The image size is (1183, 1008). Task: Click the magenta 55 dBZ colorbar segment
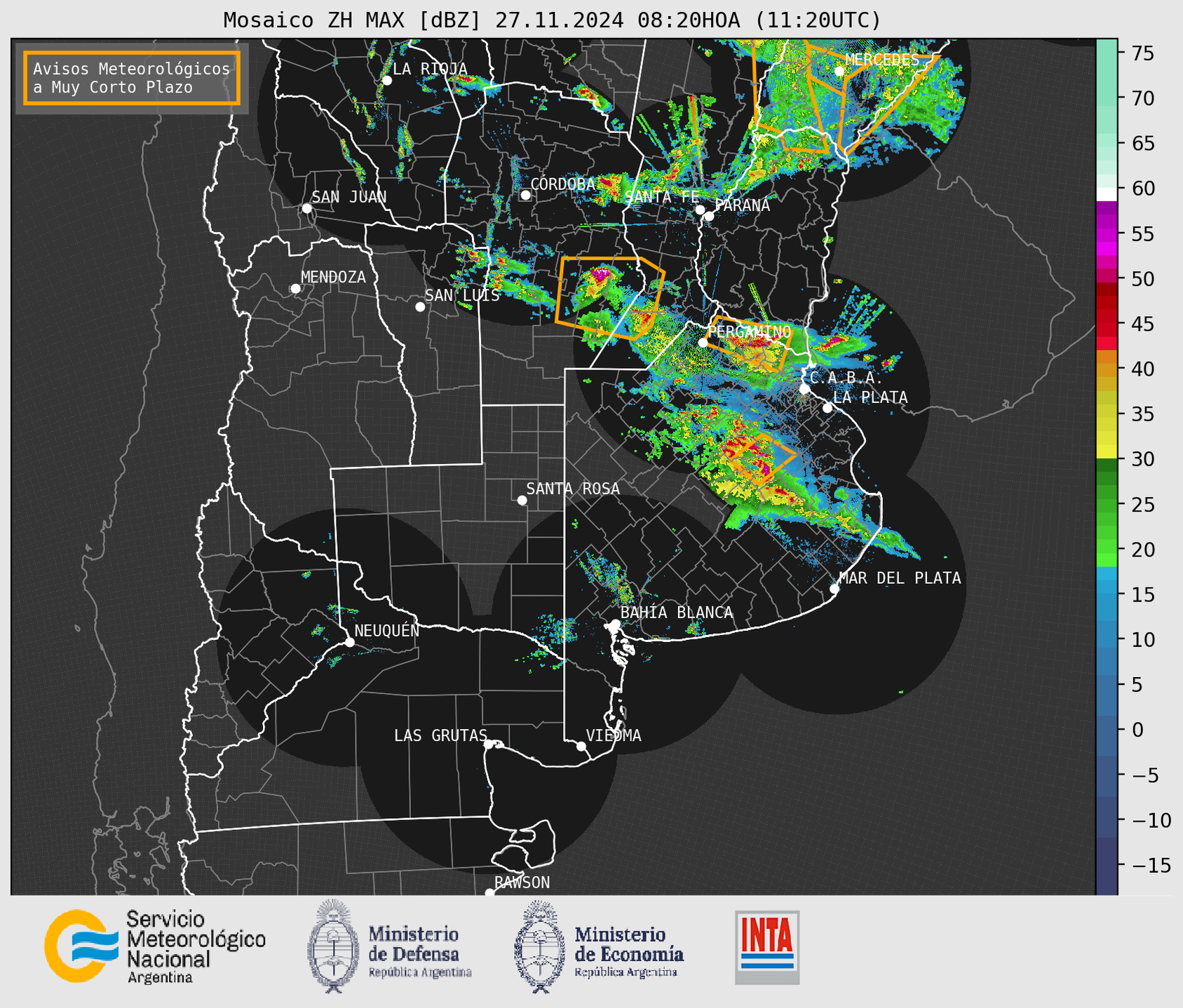click(x=1107, y=234)
